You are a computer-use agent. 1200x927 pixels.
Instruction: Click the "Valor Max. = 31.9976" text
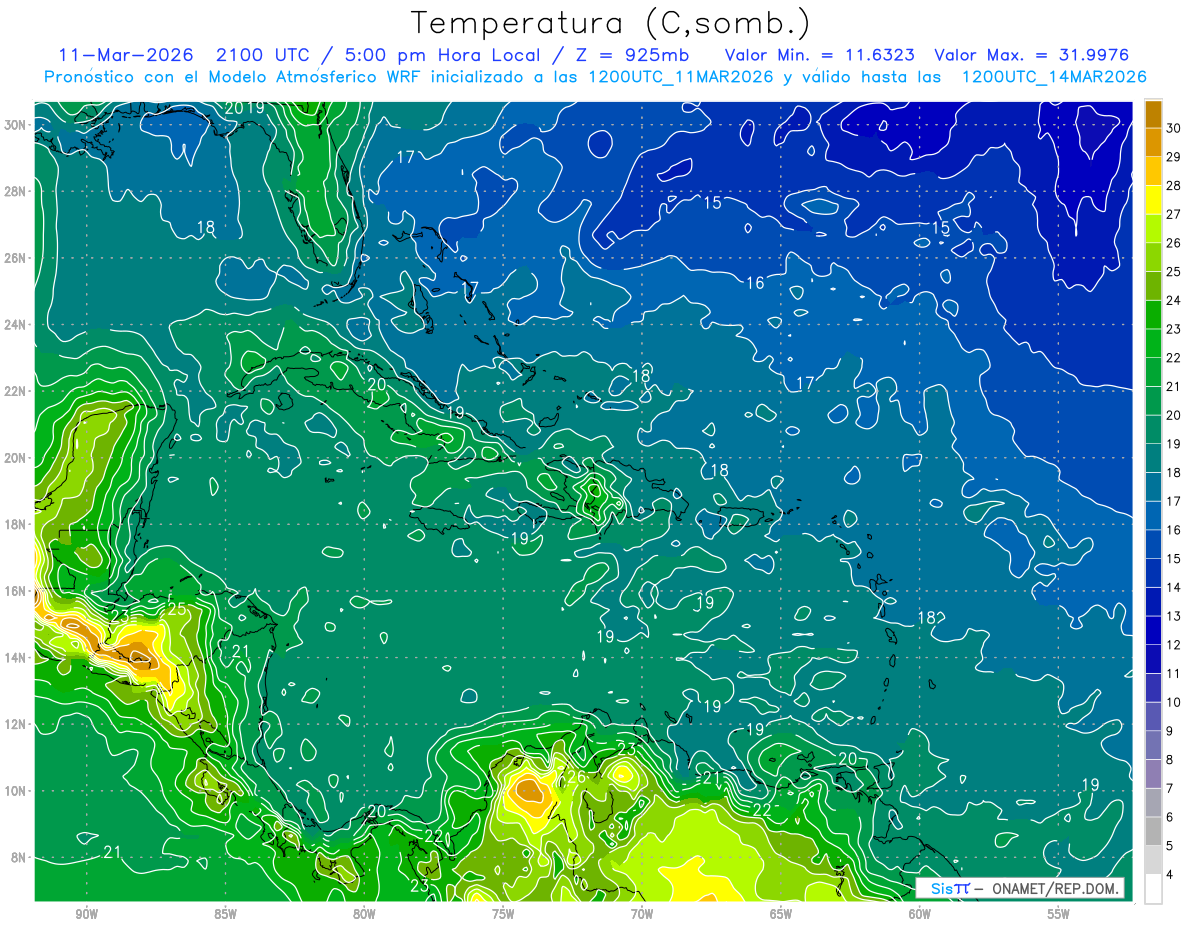point(1031,55)
